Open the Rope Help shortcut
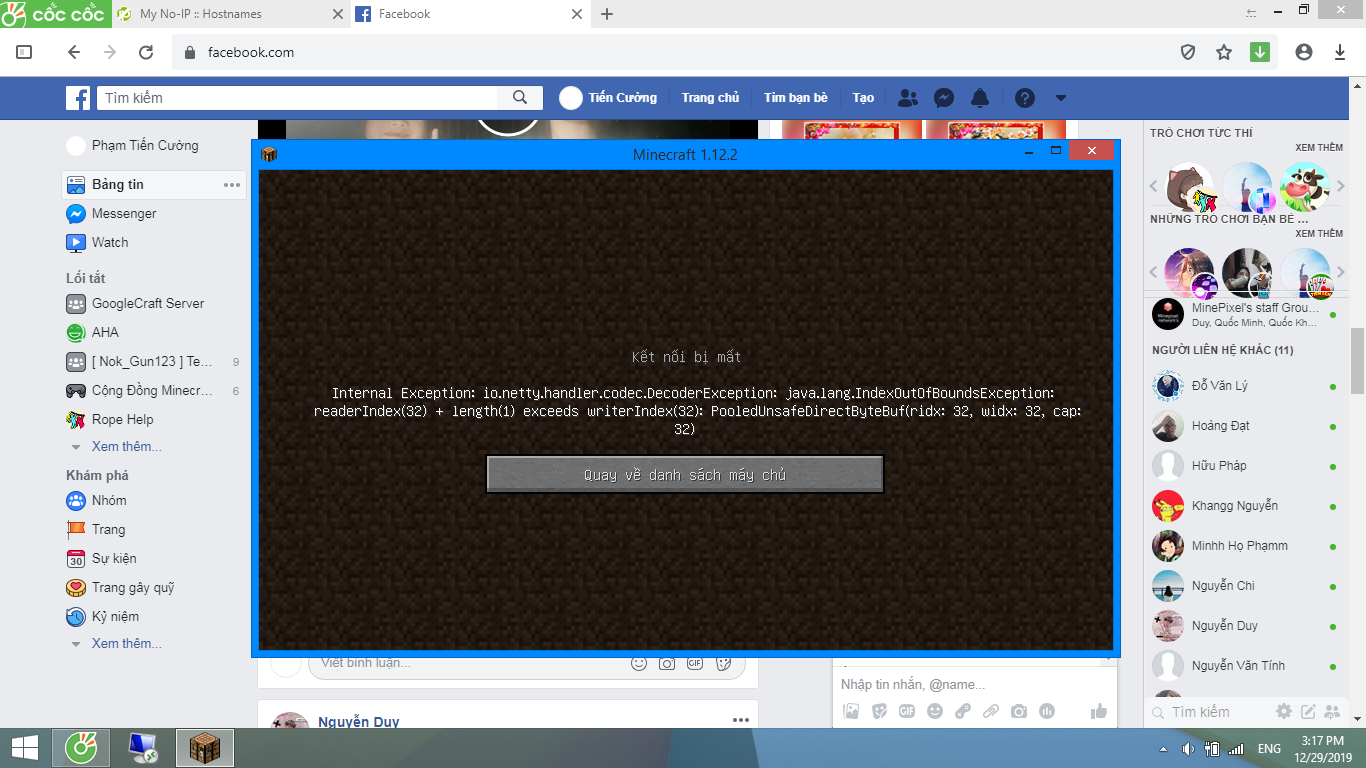 pos(110,420)
